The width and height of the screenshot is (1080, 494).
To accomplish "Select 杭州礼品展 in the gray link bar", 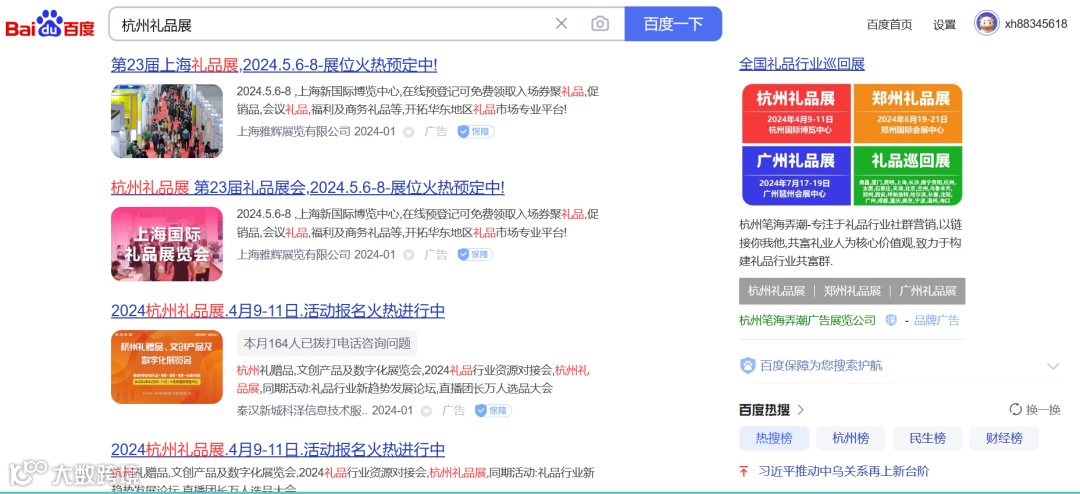I will 776,291.
